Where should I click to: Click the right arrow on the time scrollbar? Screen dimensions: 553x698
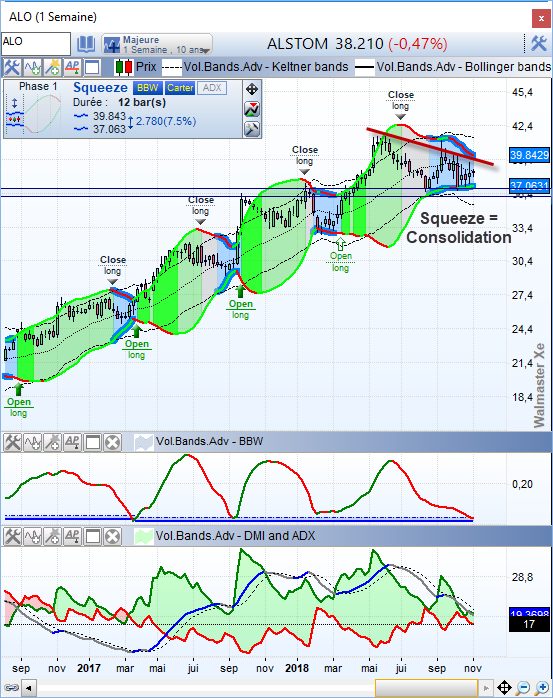click(486, 688)
